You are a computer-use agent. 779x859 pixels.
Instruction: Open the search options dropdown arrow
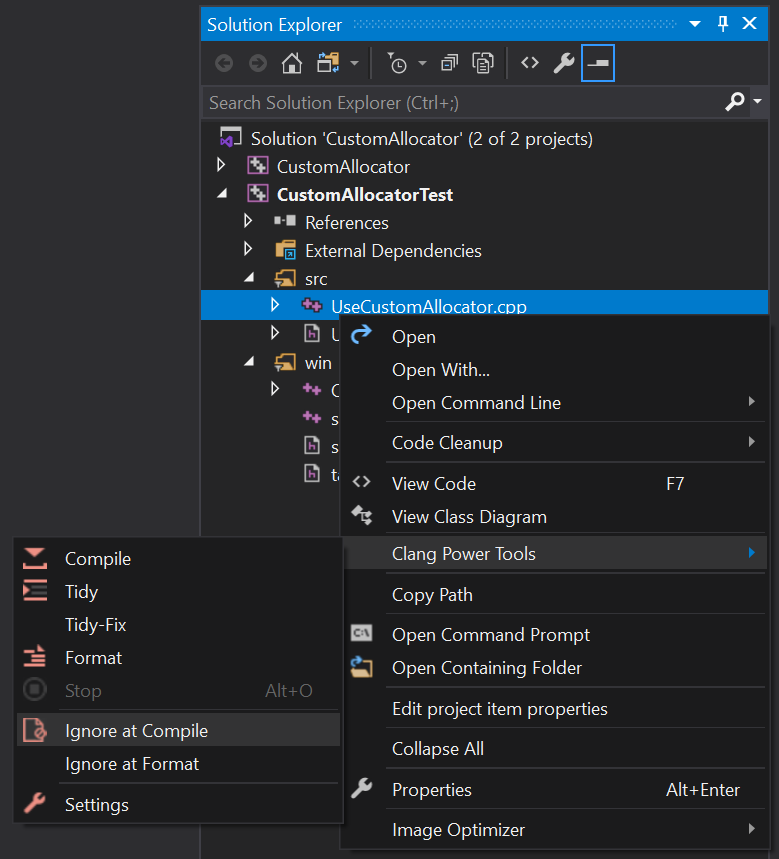point(758,101)
